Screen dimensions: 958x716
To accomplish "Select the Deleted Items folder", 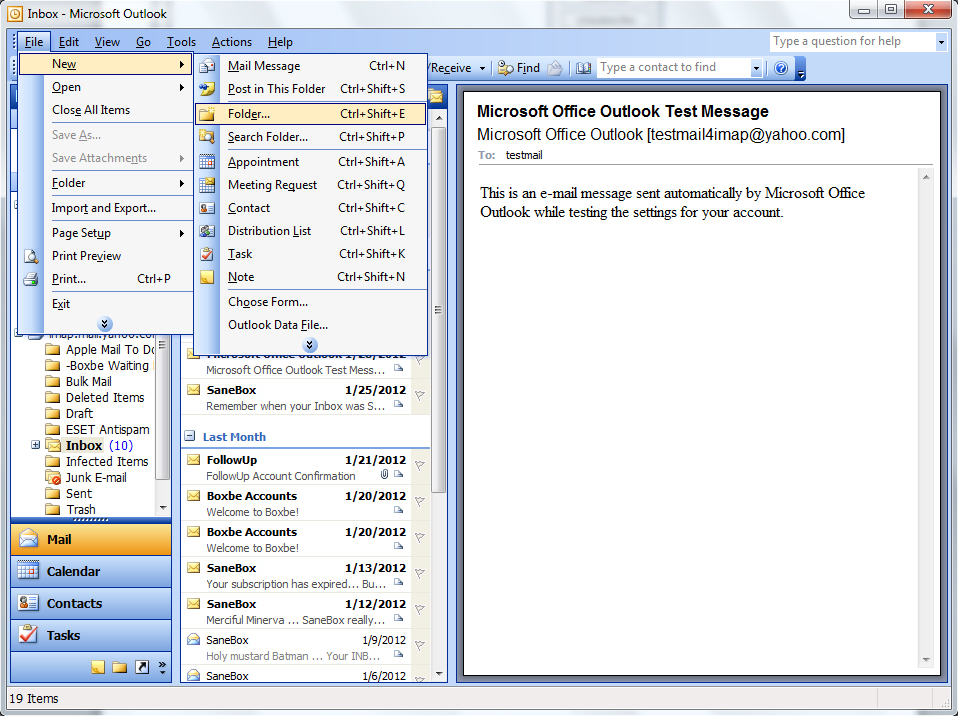I will click(105, 398).
